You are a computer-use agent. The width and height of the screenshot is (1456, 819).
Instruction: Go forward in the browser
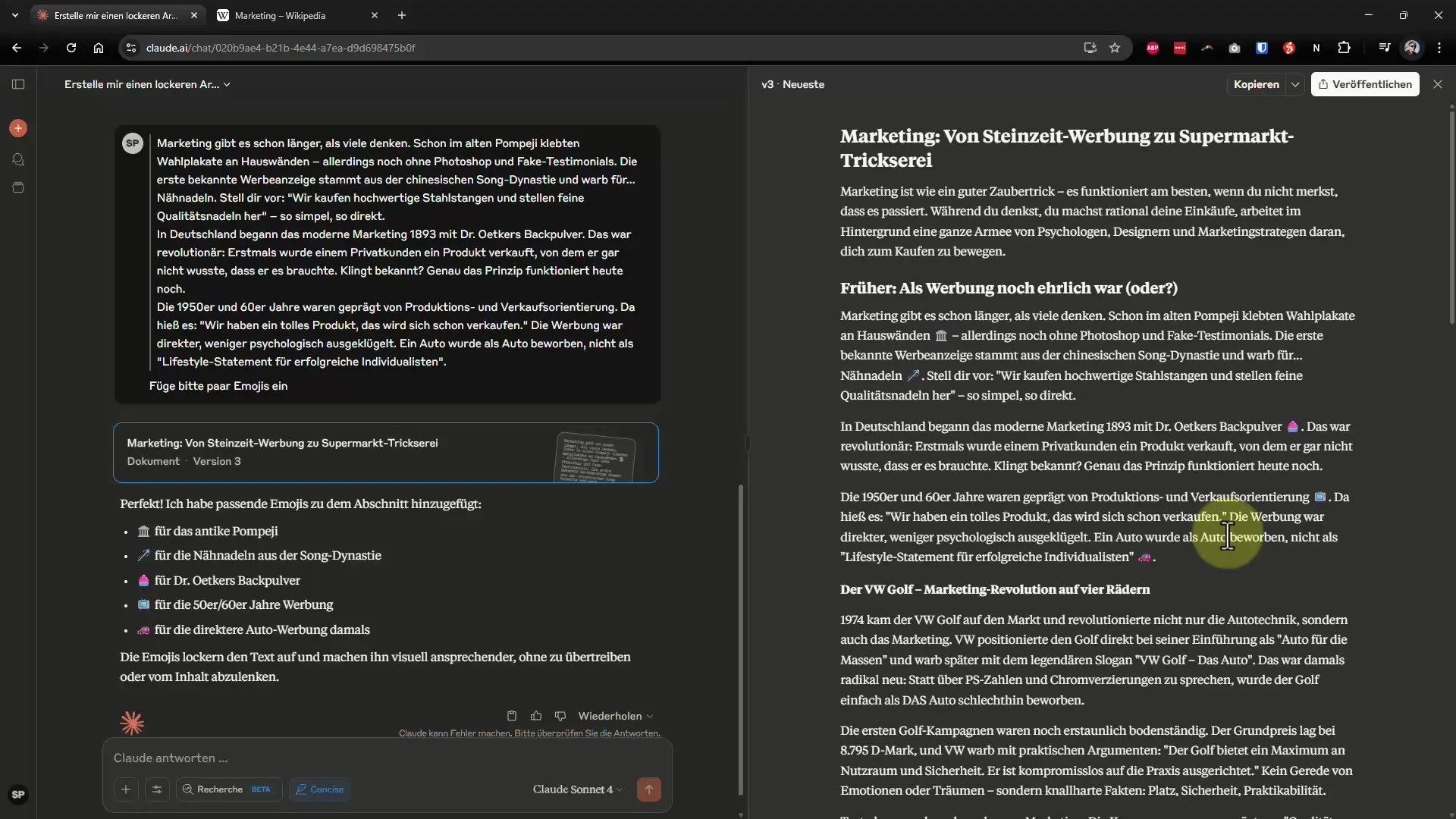44,48
